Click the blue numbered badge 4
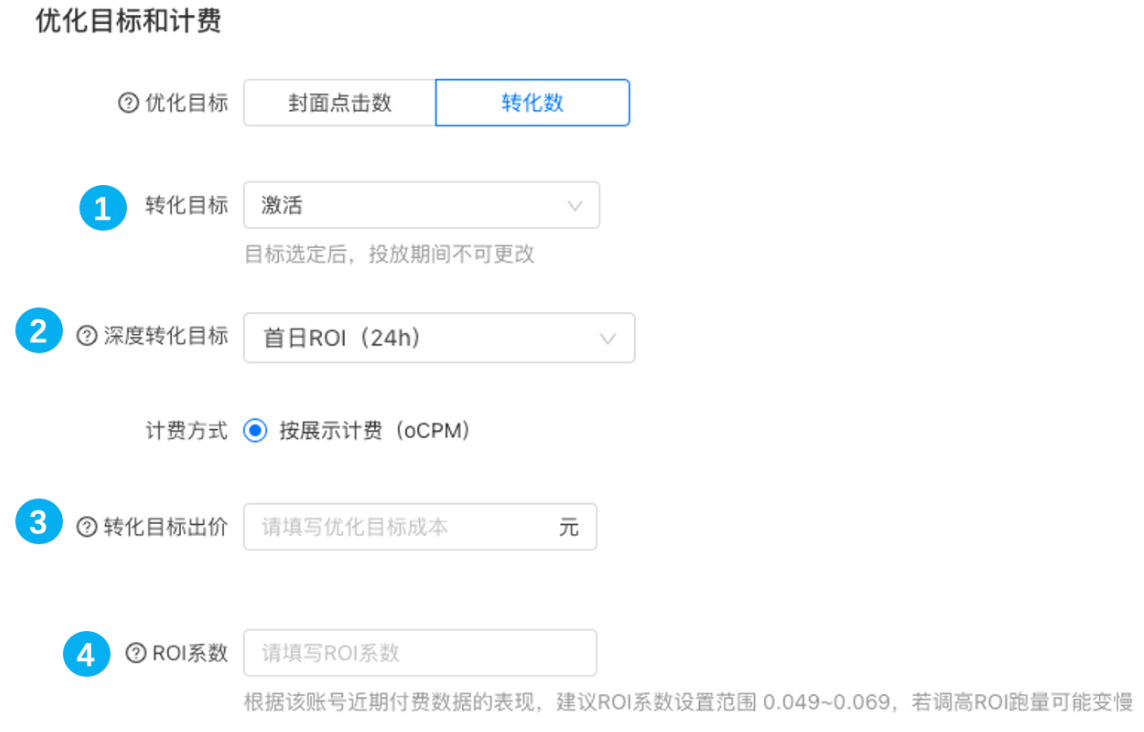Image resolution: width=1144 pixels, height=732 pixels. [x=86, y=654]
